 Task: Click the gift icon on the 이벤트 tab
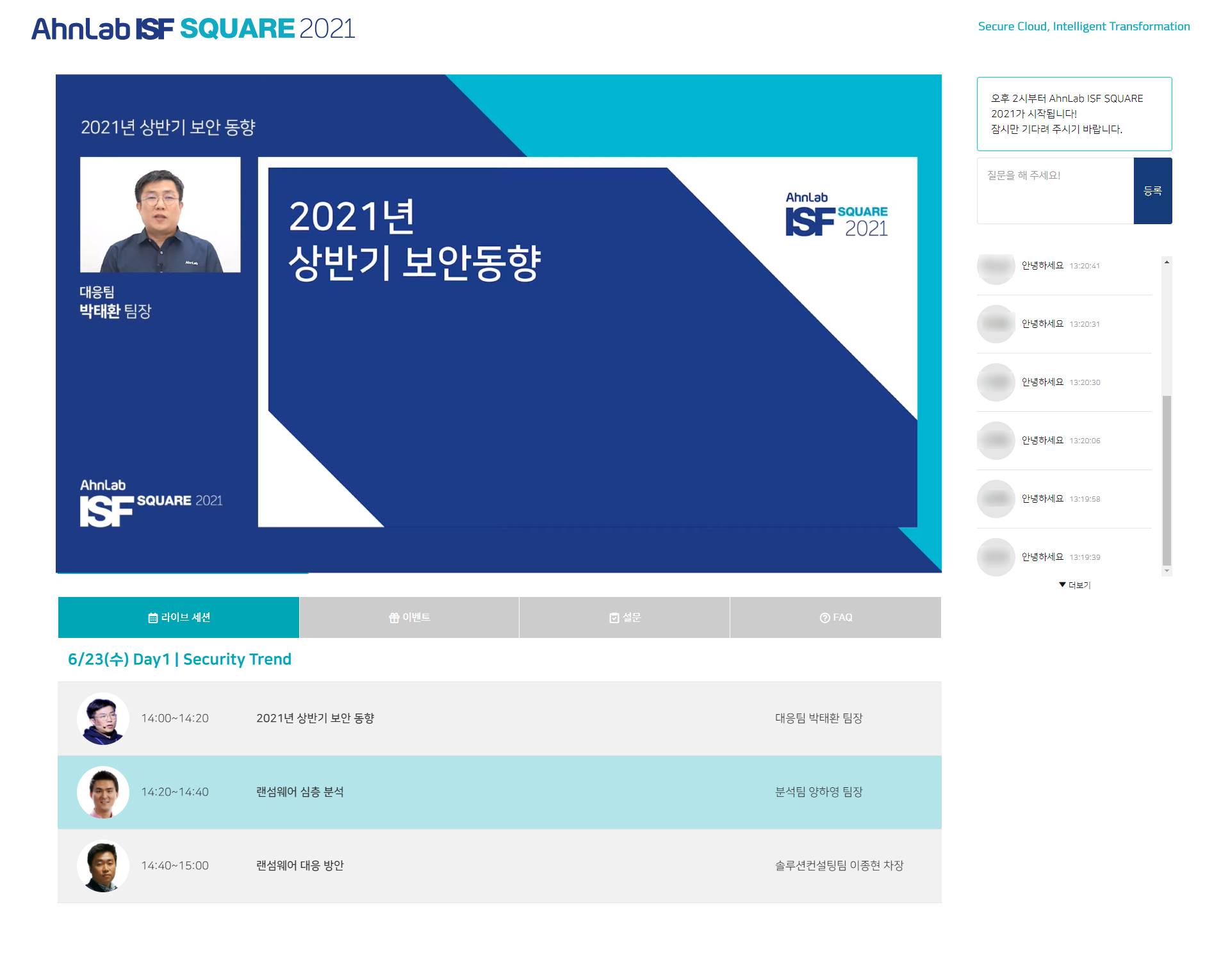point(394,618)
